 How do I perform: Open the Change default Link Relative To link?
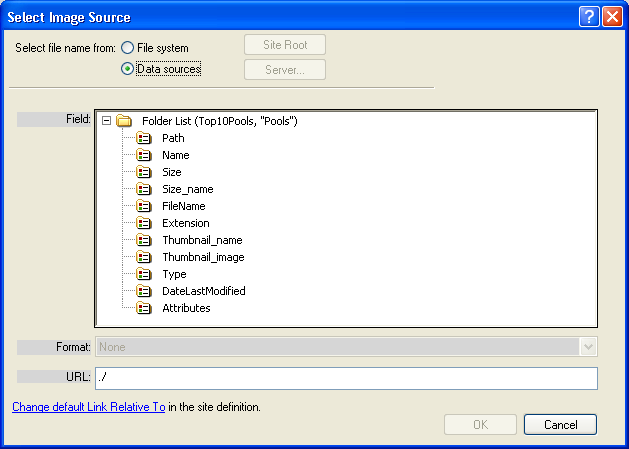pos(89,407)
